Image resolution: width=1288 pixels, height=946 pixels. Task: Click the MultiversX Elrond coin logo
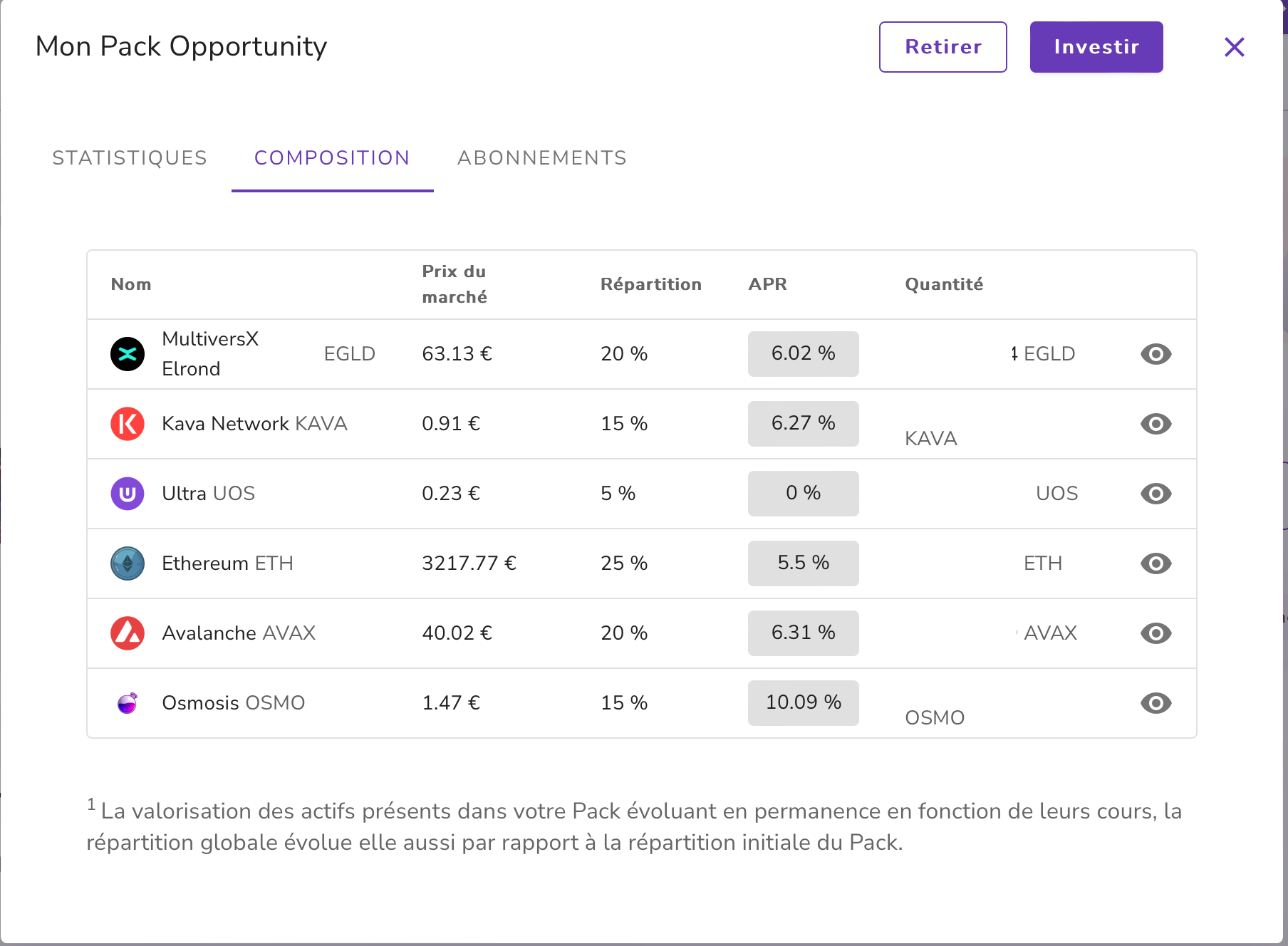click(128, 354)
